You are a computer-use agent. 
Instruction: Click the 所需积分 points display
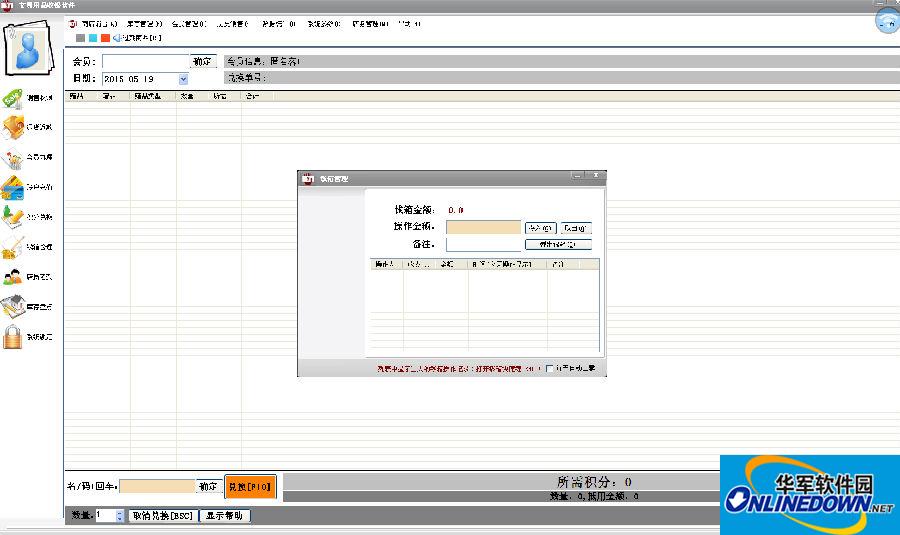[594, 482]
